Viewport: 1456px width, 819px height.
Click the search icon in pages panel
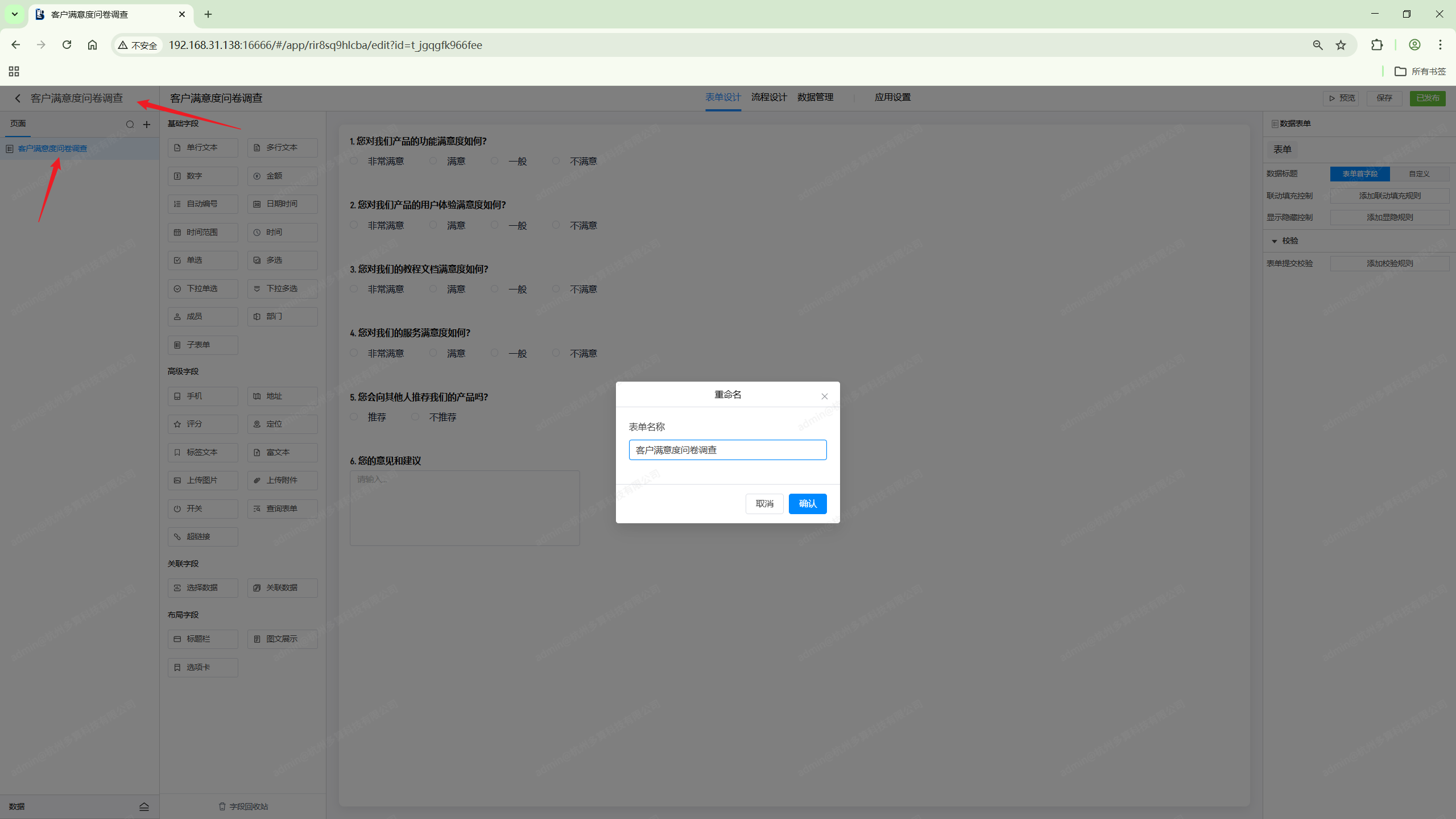130,125
